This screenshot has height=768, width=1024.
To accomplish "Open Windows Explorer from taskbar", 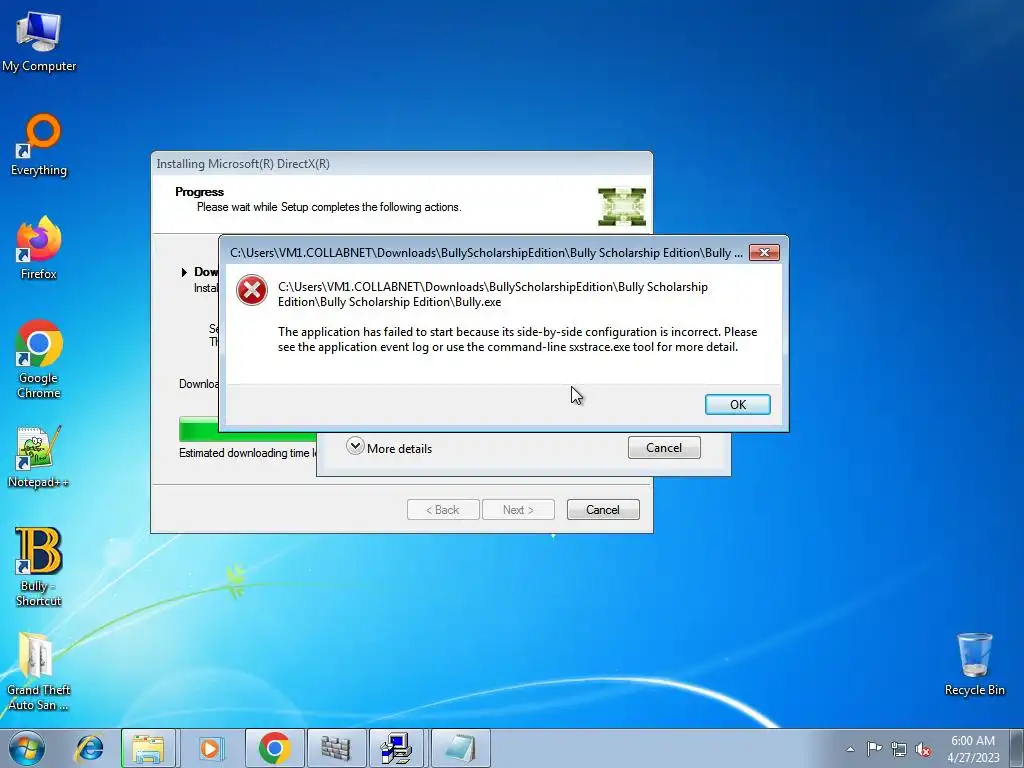I will (x=148, y=748).
